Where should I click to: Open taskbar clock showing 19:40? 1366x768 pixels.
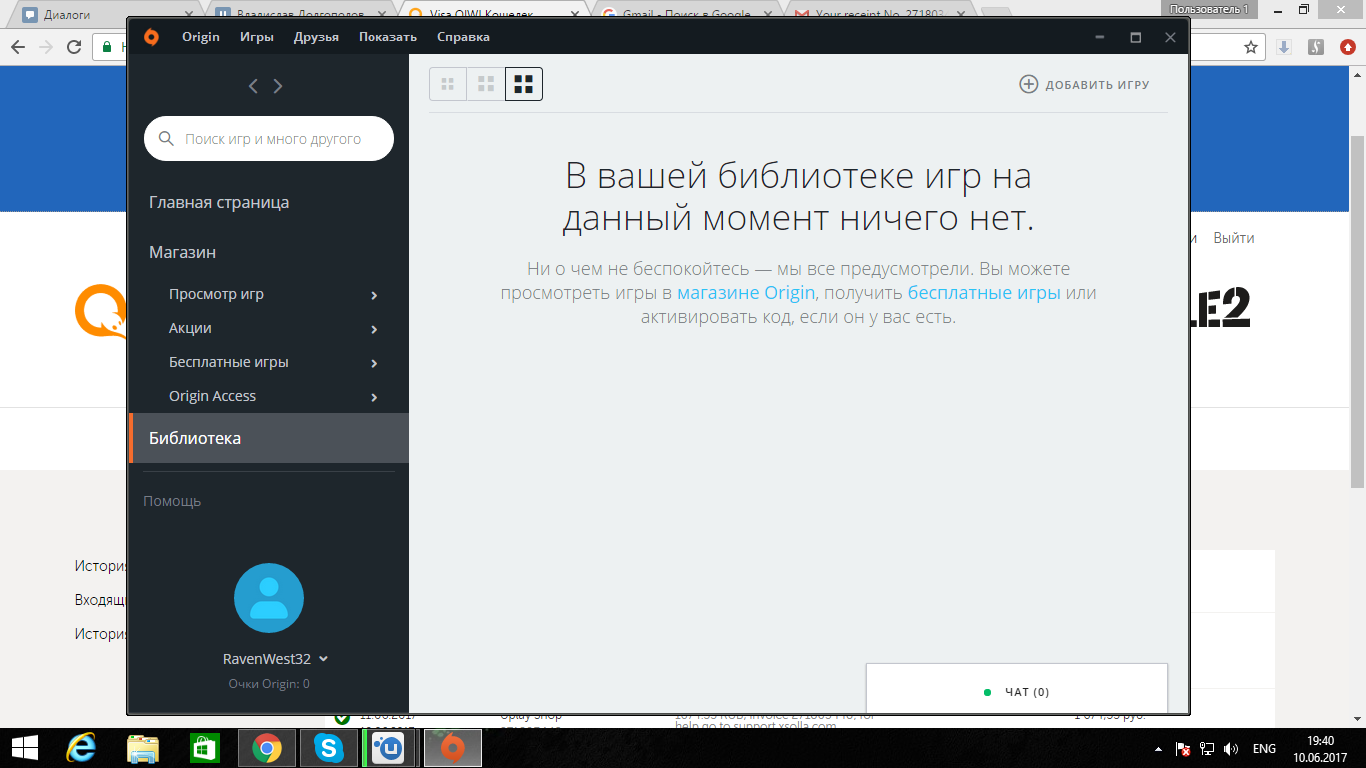point(1321,748)
